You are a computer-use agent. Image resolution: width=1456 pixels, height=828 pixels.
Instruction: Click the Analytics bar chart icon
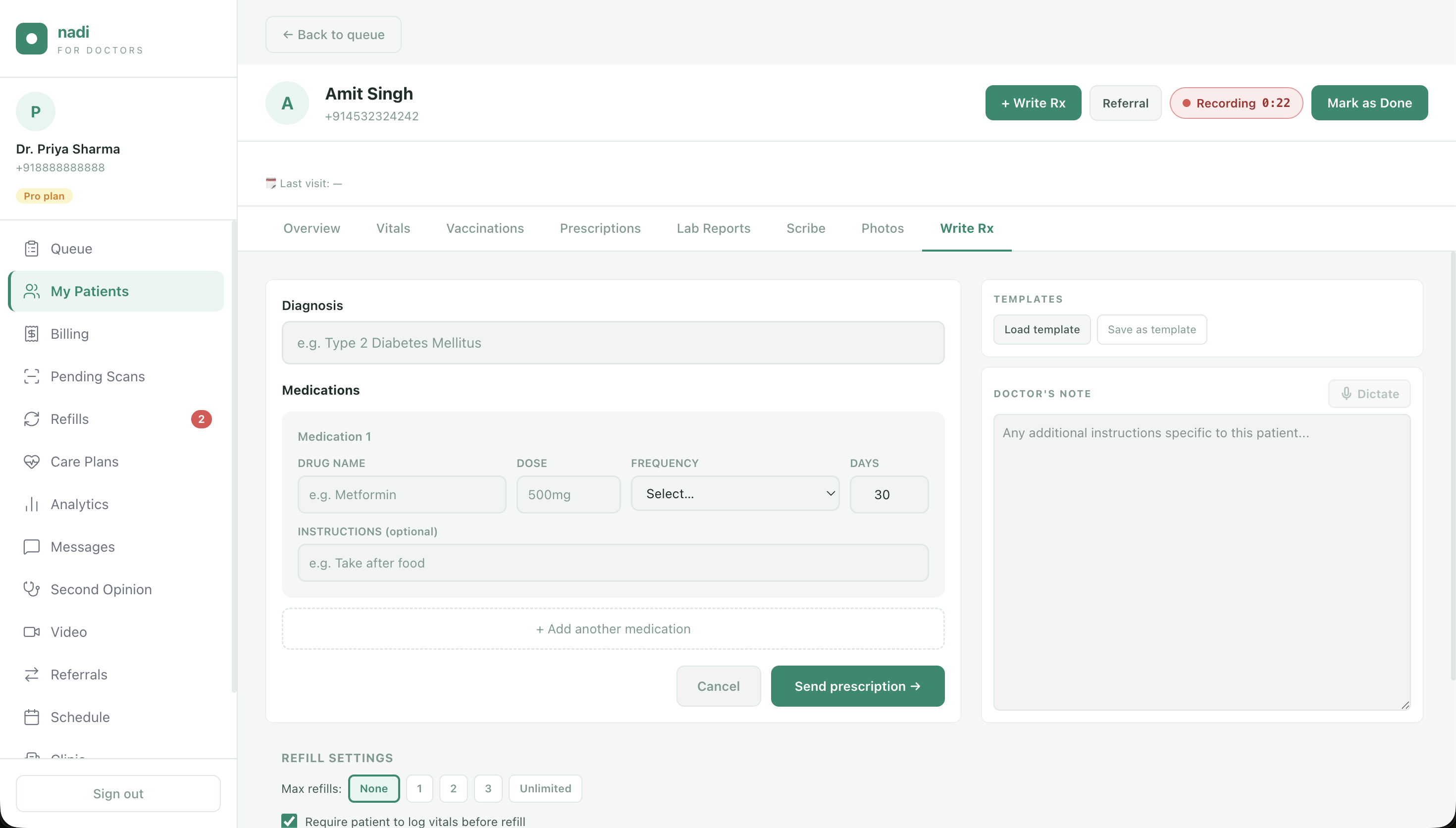tap(32, 505)
